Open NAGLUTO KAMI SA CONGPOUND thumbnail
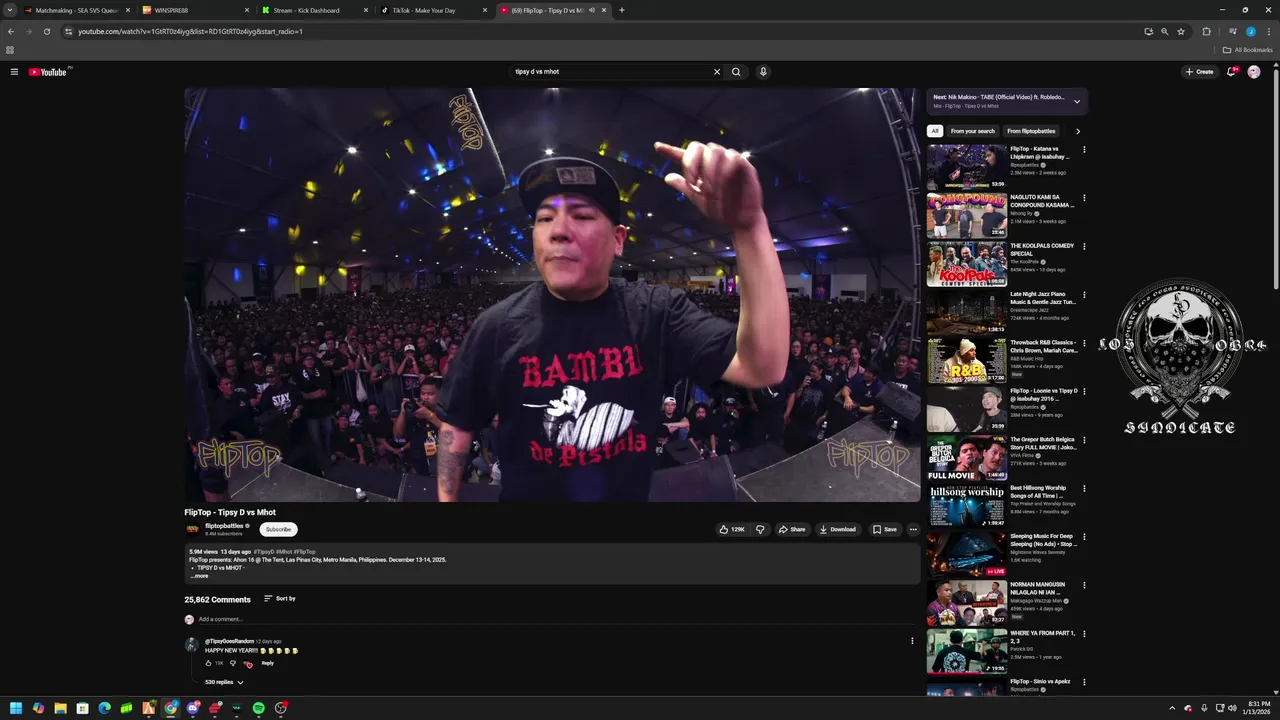1280x720 pixels. point(967,215)
